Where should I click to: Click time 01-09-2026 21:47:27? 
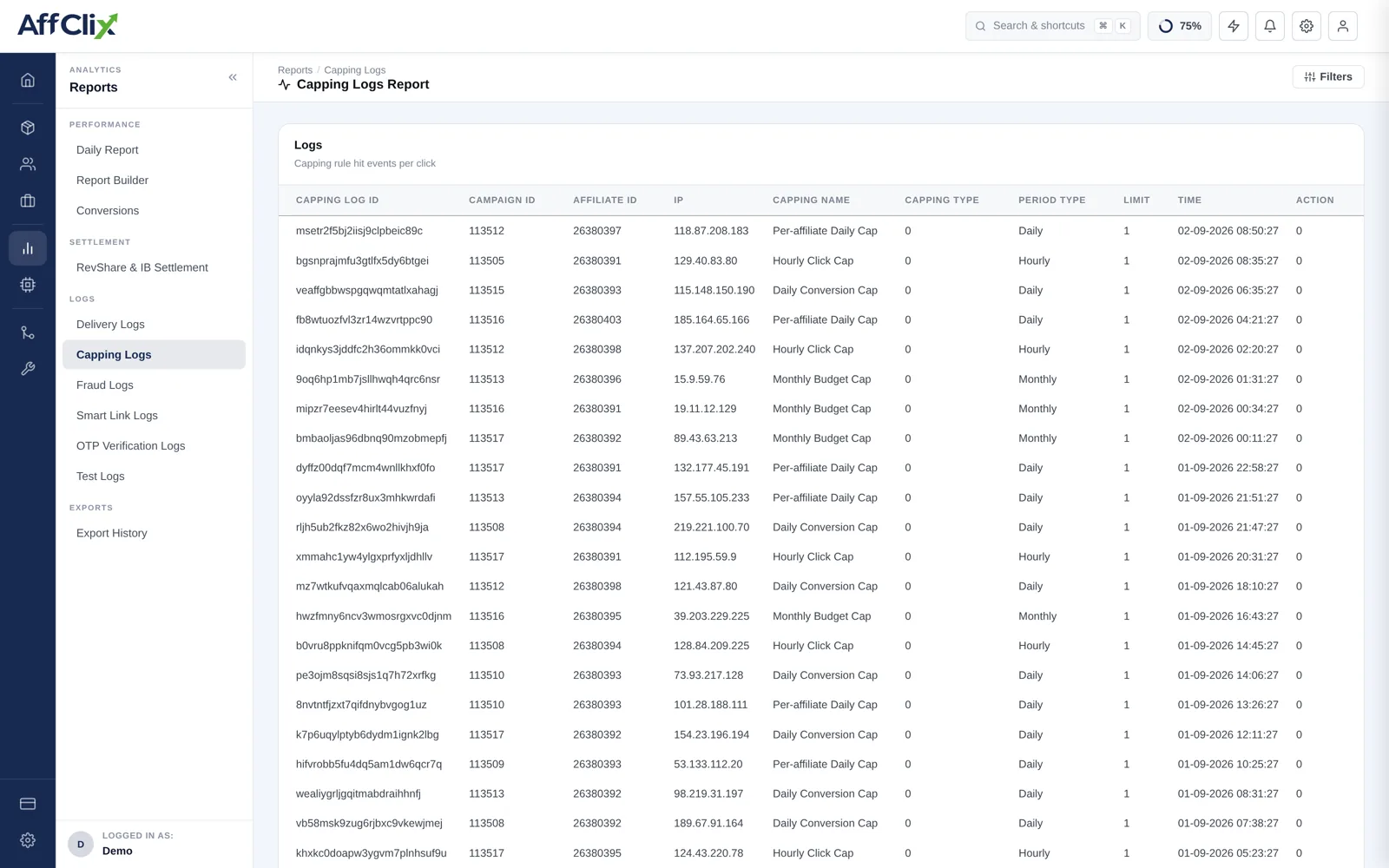point(1228,527)
